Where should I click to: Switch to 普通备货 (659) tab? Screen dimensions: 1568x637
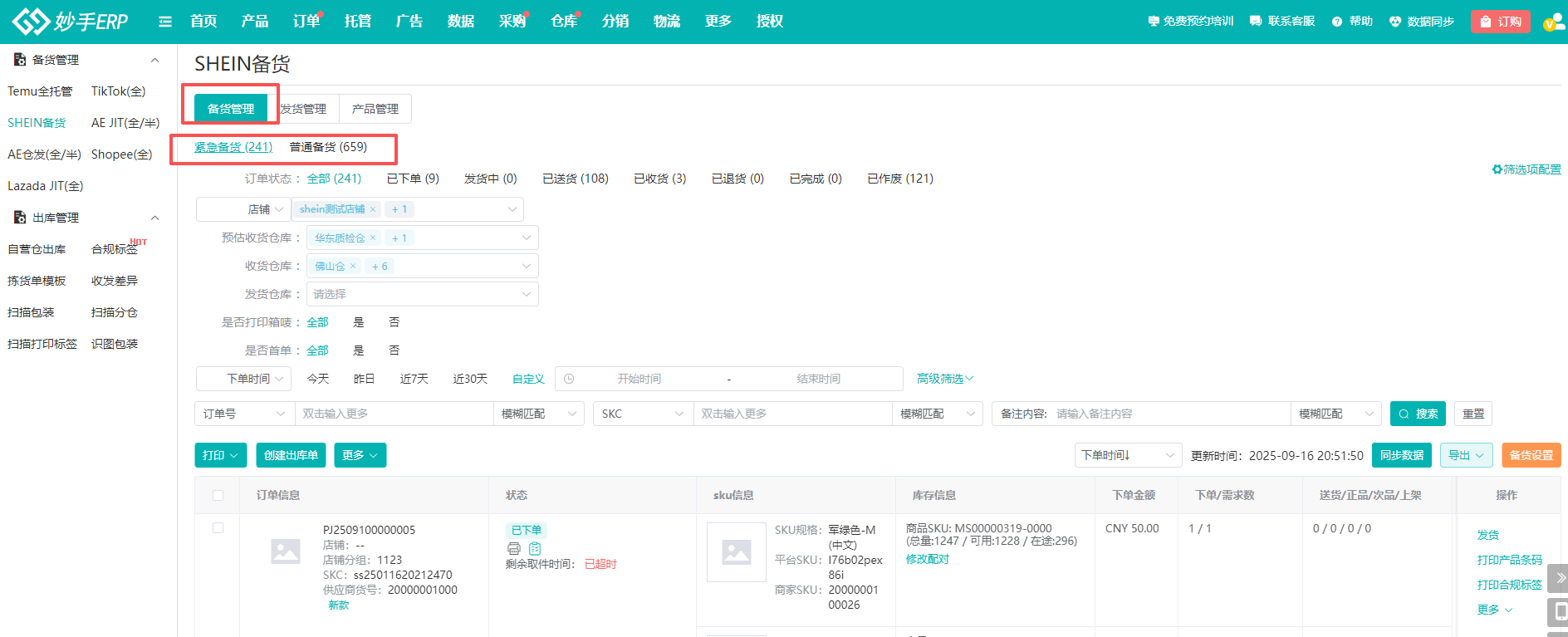tap(328, 147)
